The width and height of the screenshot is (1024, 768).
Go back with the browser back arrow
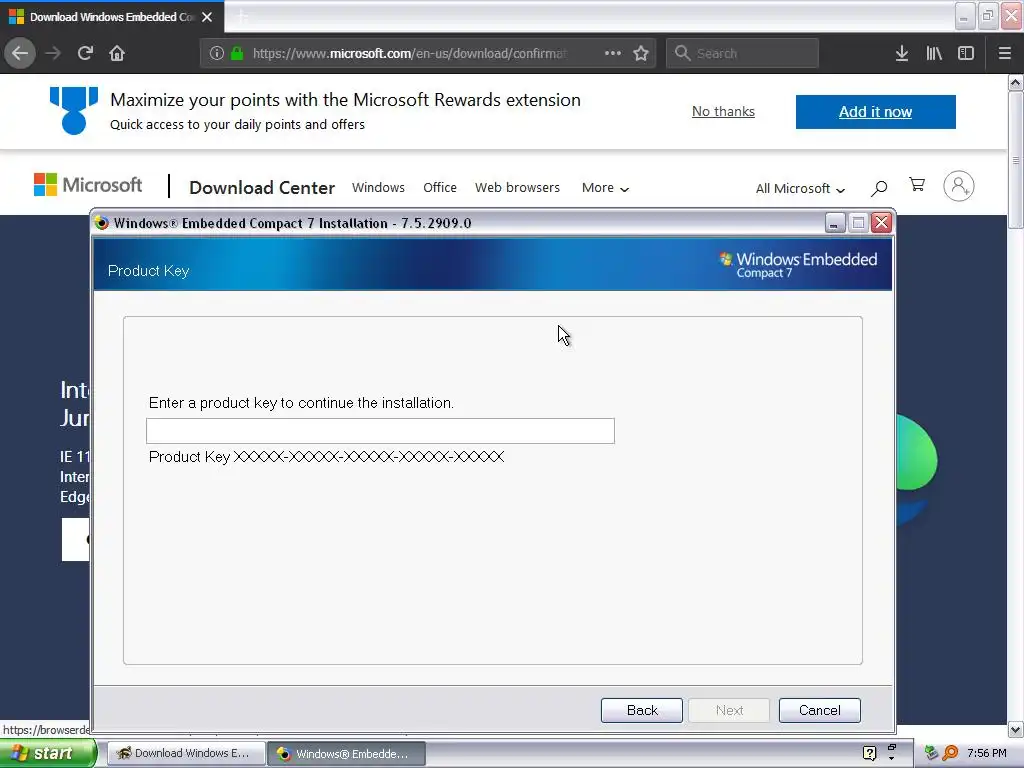[x=20, y=53]
